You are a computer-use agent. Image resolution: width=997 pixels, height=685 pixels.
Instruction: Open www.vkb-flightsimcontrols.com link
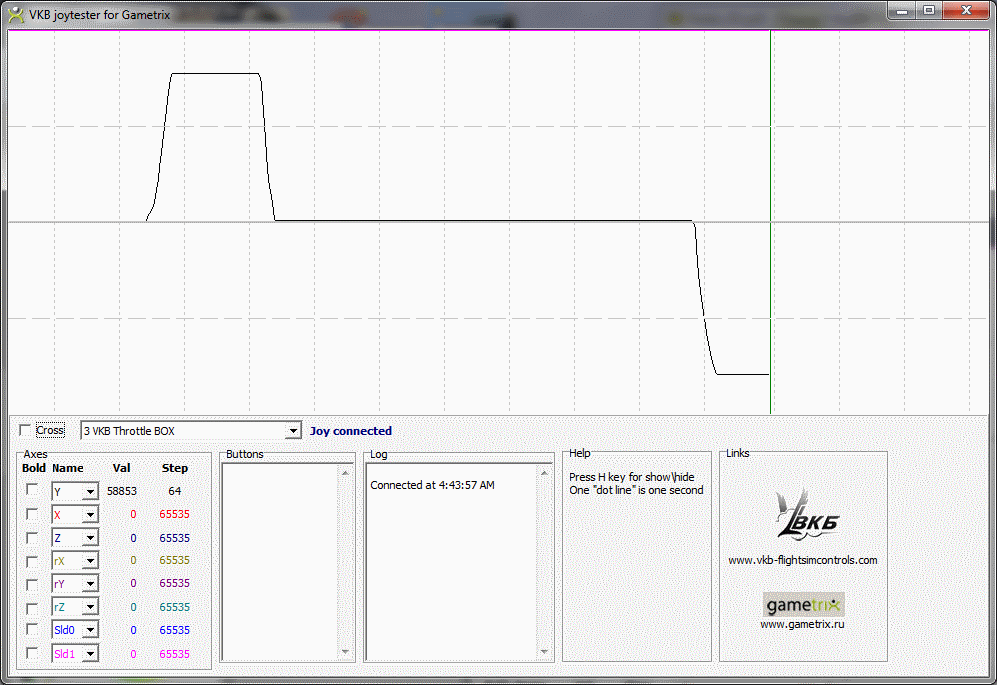click(x=802, y=560)
